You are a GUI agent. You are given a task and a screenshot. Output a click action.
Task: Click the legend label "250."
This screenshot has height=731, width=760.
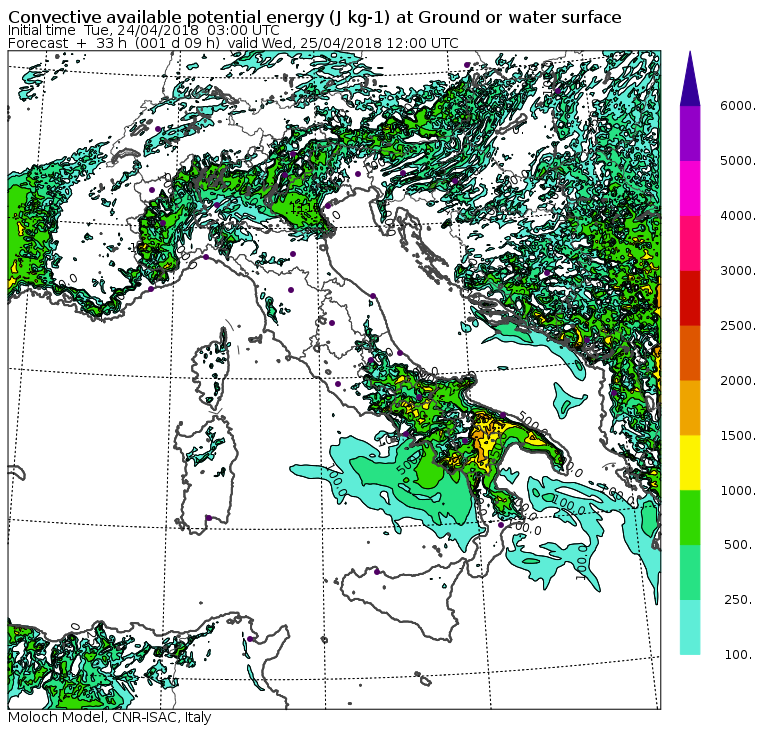[739, 600]
